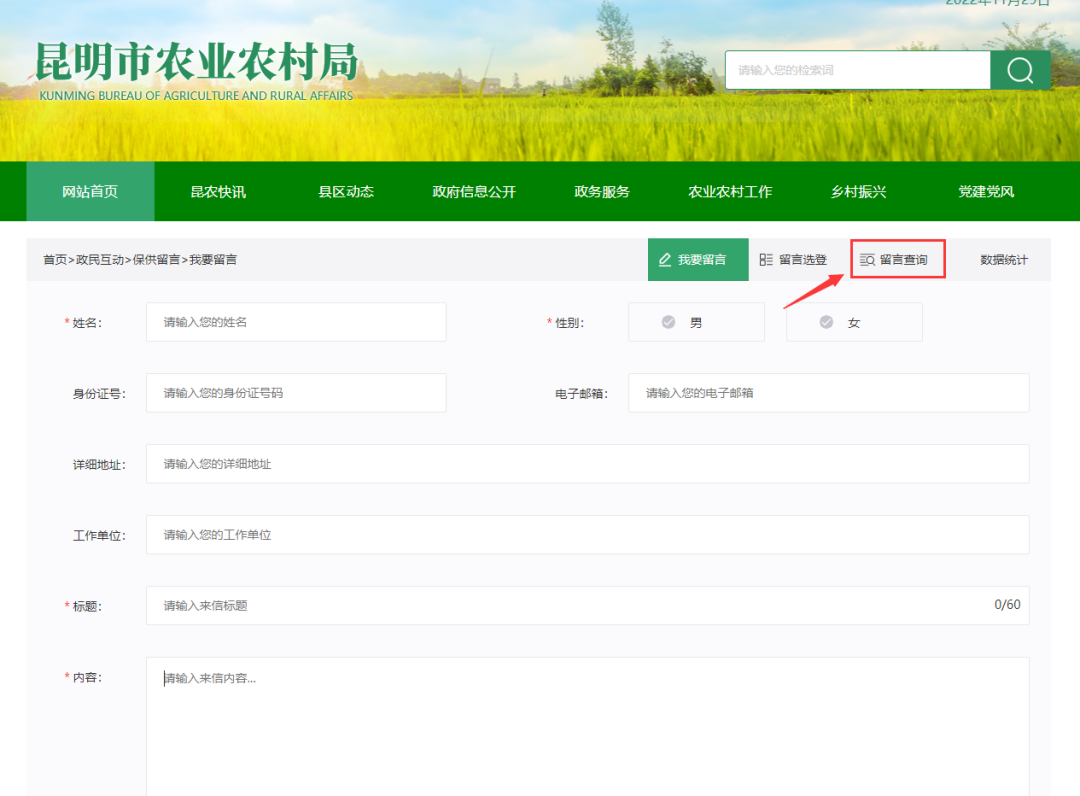Open the 数据统计 tab
The image size is (1080, 796).
tap(1004, 260)
